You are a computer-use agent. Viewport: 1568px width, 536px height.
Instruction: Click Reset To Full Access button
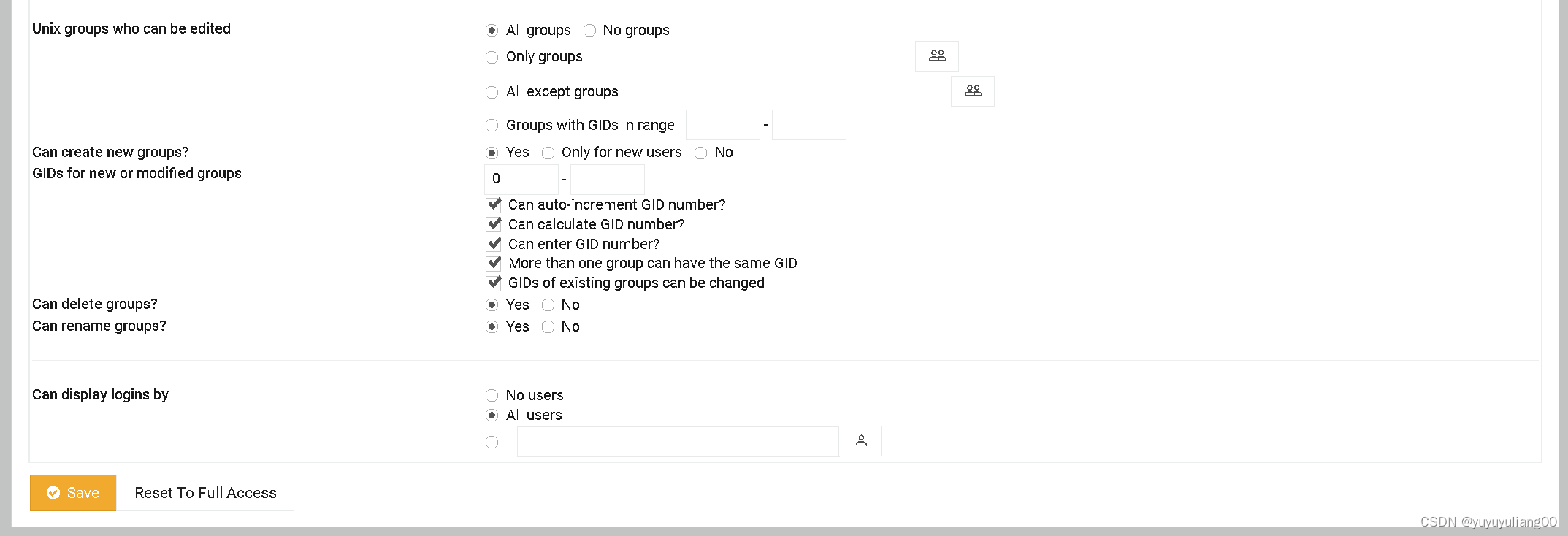[205, 493]
